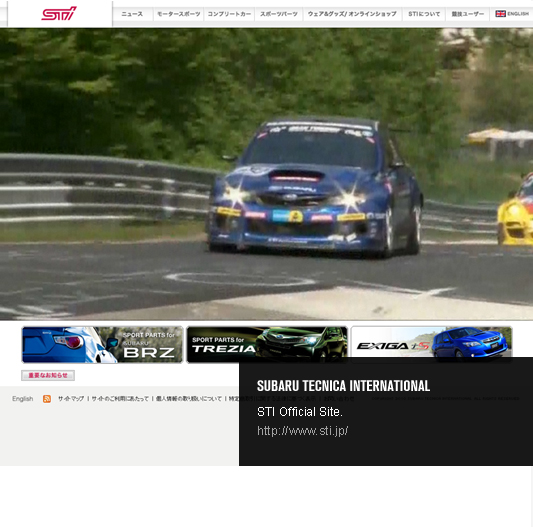Open the Sport Parts for TREZIA banner
The image size is (533, 527).
pyautogui.click(x=267, y=344)
